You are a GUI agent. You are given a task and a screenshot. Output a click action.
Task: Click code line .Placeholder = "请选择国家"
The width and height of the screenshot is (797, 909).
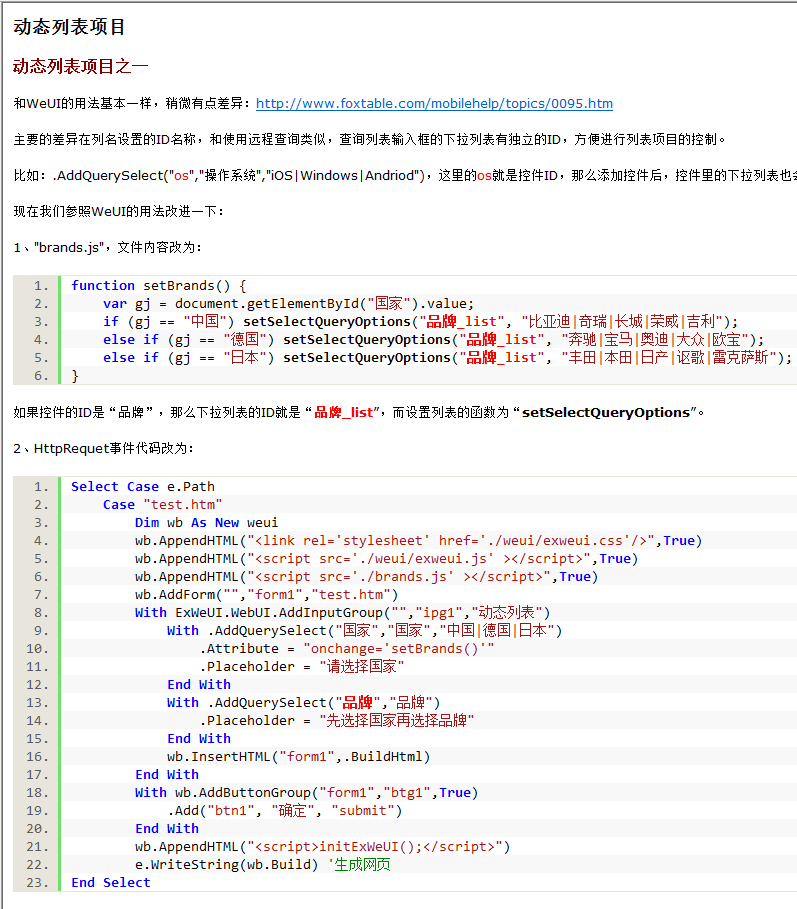click(x=302, y=666)
